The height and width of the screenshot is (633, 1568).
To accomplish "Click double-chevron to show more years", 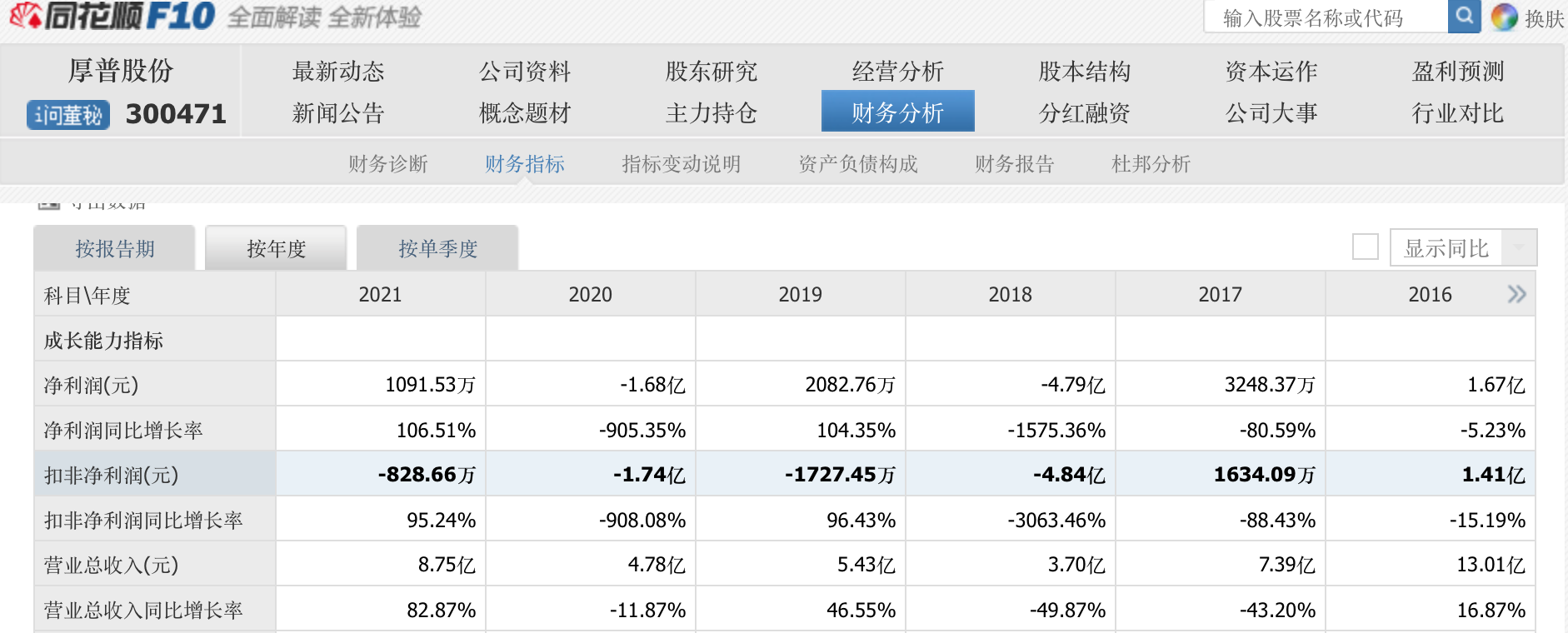I will pos(1516,294).
